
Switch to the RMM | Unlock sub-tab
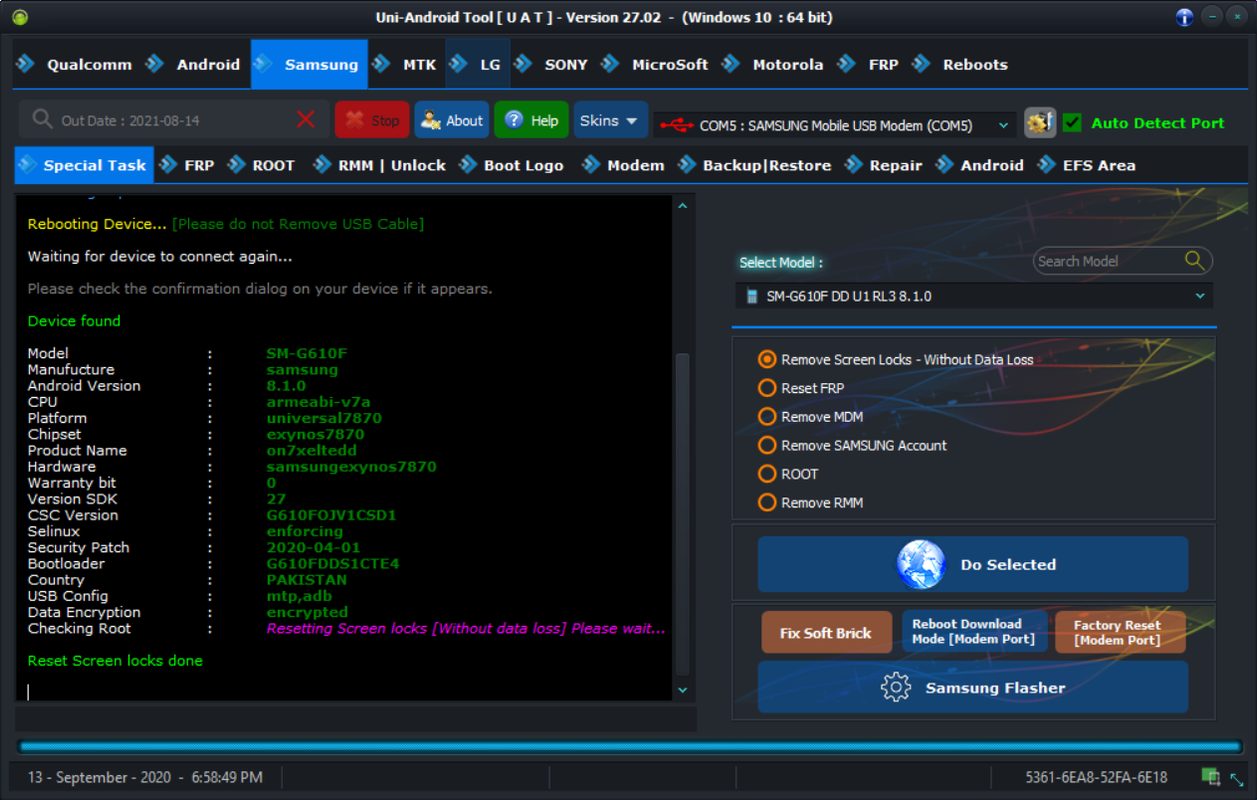(380, 165)
